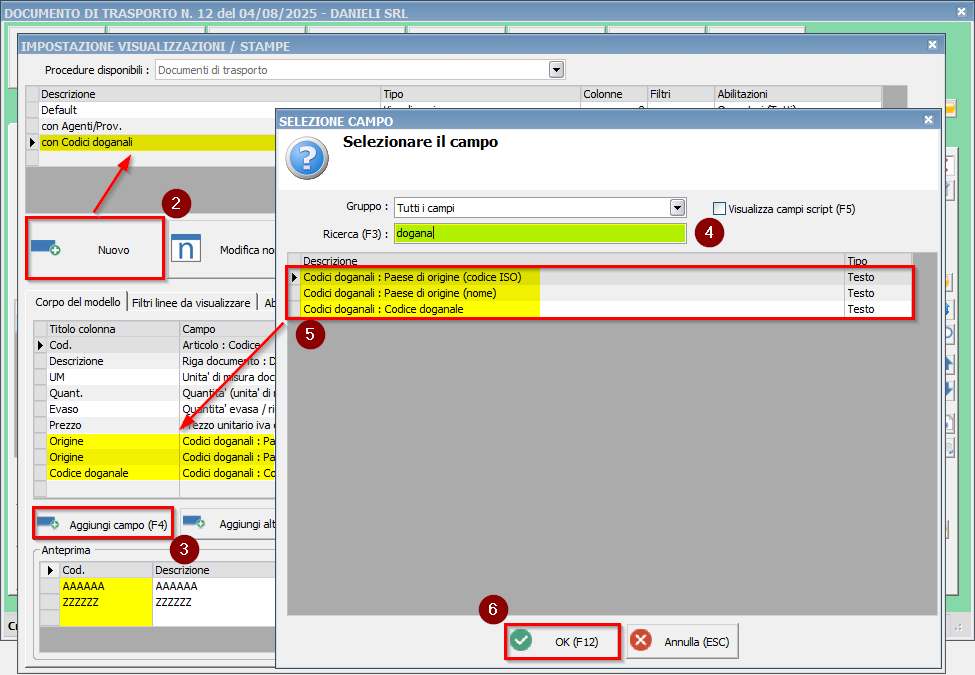Select the 'con Agenti/Prov.' layout row
Viewport: 975px width, 675px height.
tap(80, 126)
